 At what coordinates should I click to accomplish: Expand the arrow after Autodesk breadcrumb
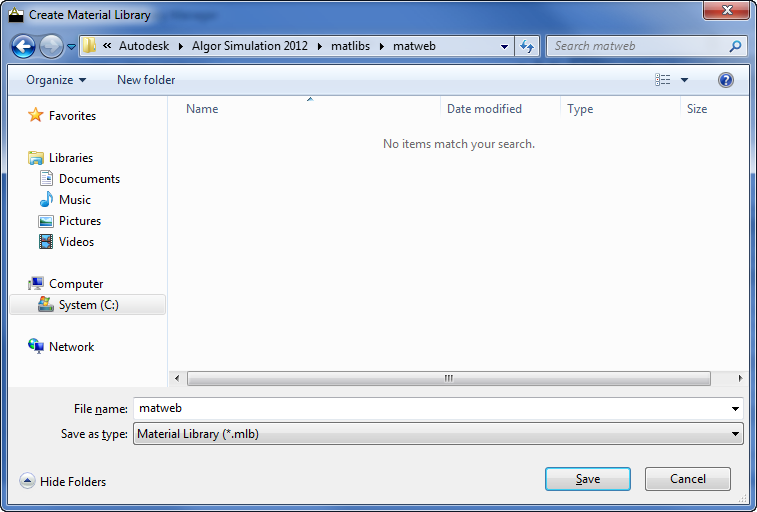(181, 46)
